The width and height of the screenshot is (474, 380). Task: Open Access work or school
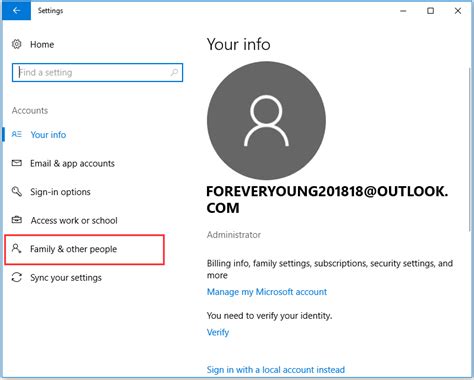tap(74, 220)
